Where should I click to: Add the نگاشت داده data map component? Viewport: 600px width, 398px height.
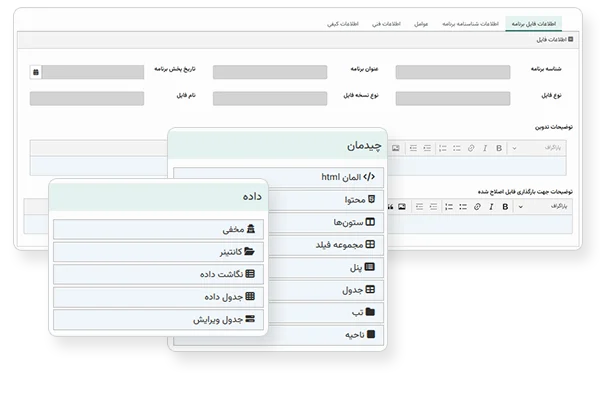[x=158, y=274]
